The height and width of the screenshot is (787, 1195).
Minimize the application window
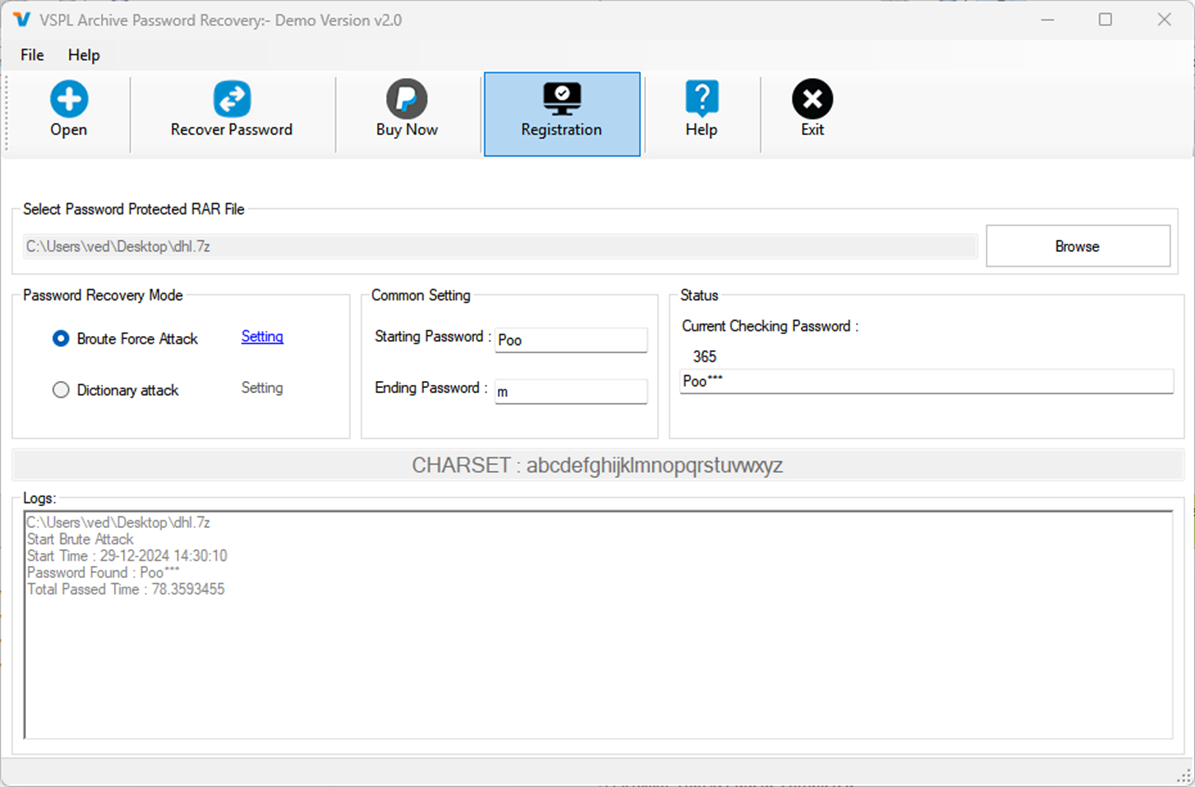1047,20
